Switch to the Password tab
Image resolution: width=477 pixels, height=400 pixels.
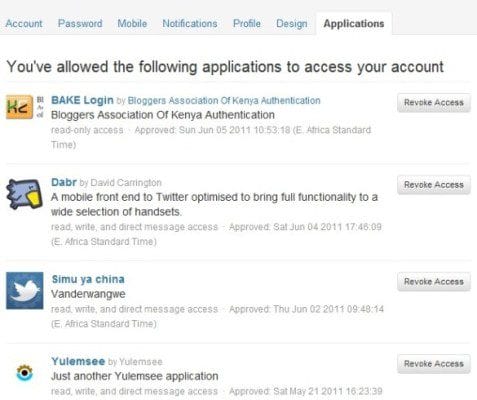tap(80, 24)
